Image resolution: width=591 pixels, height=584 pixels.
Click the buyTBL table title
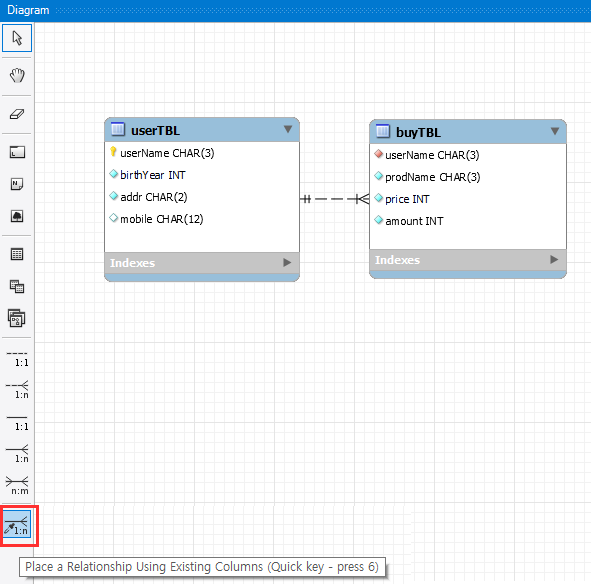(418, 132)
